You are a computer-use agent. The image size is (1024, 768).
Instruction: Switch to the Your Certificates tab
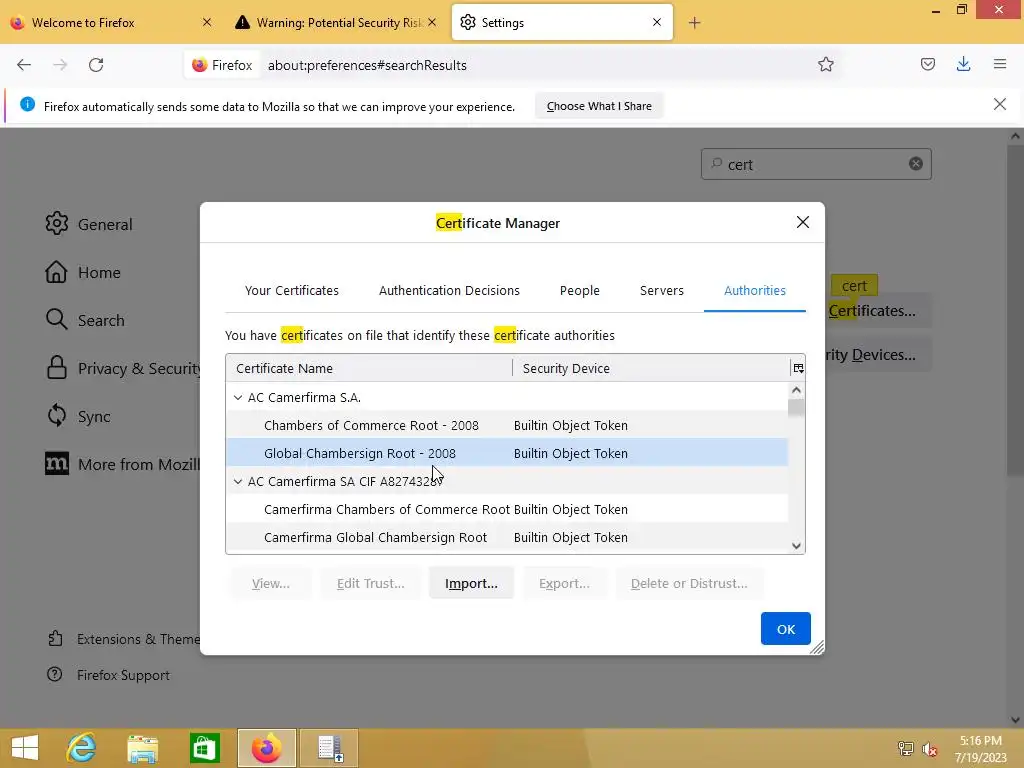click(292, 291)
